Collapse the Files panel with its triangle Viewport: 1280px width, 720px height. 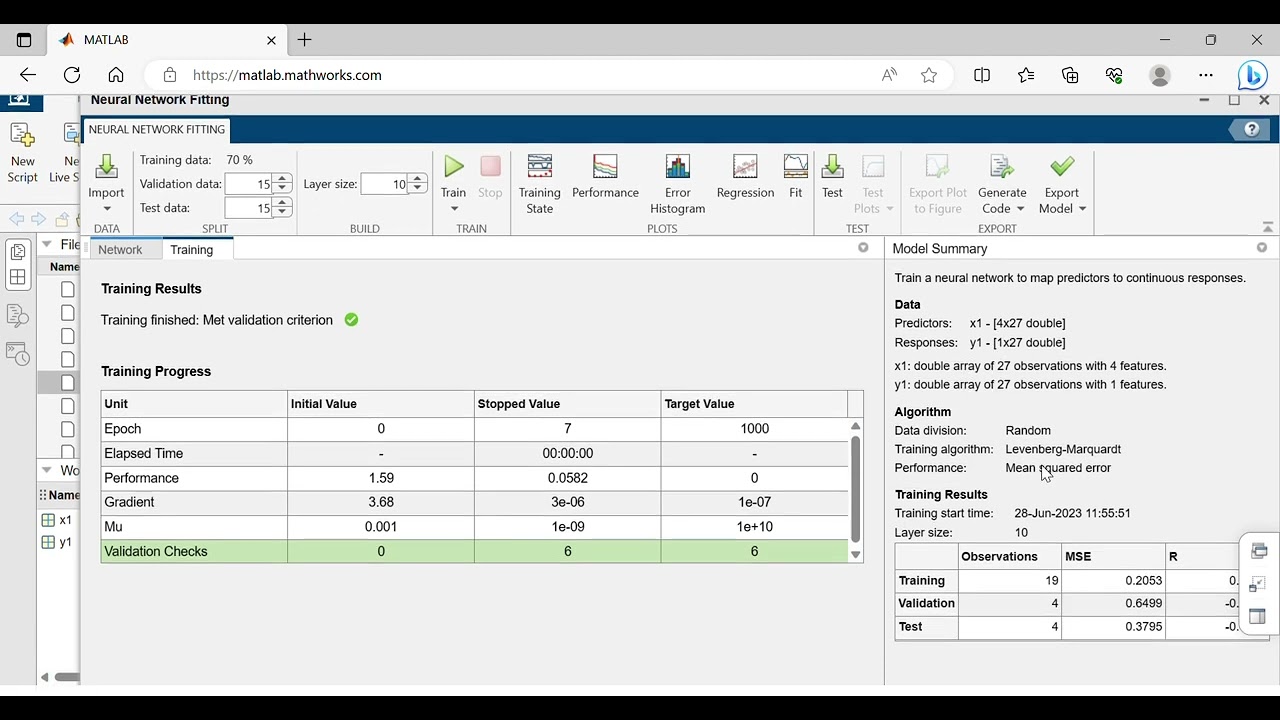(x=46, y=245)
